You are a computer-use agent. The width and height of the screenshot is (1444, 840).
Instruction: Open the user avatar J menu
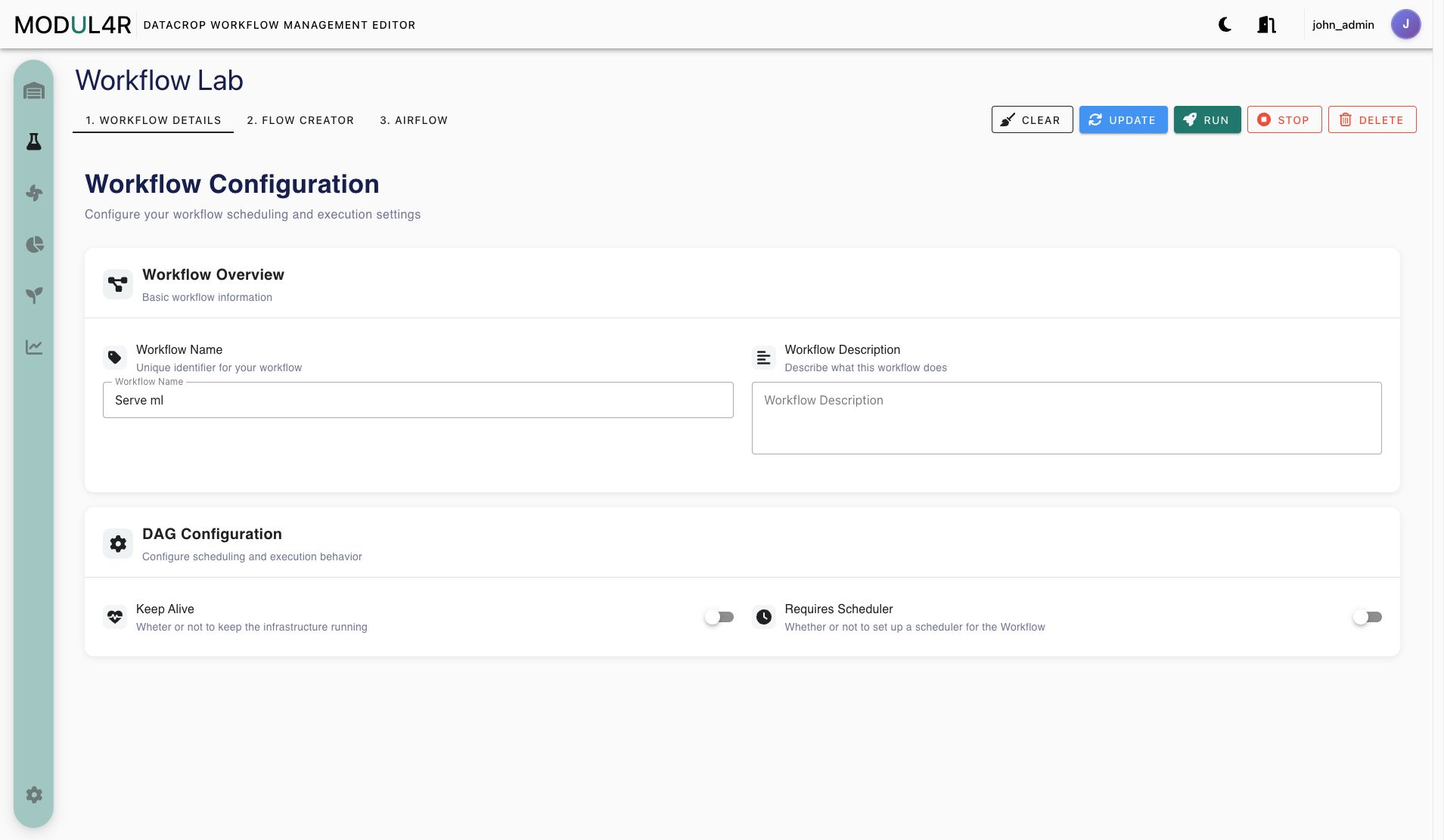click(1405, 24)
